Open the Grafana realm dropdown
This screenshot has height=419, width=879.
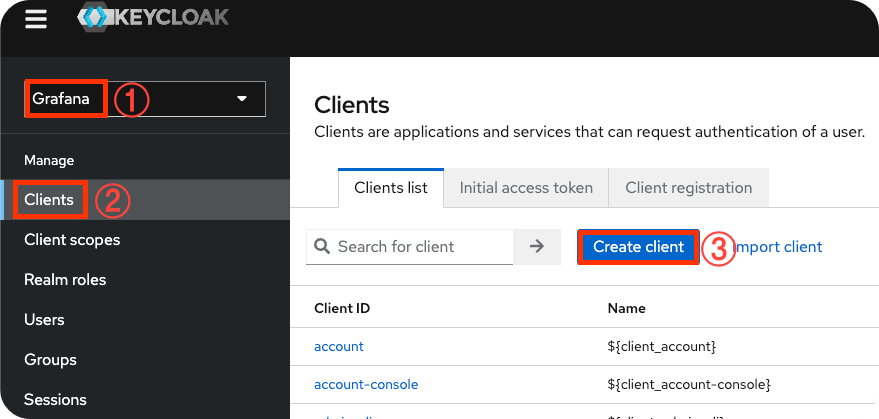tap(145, 99)
